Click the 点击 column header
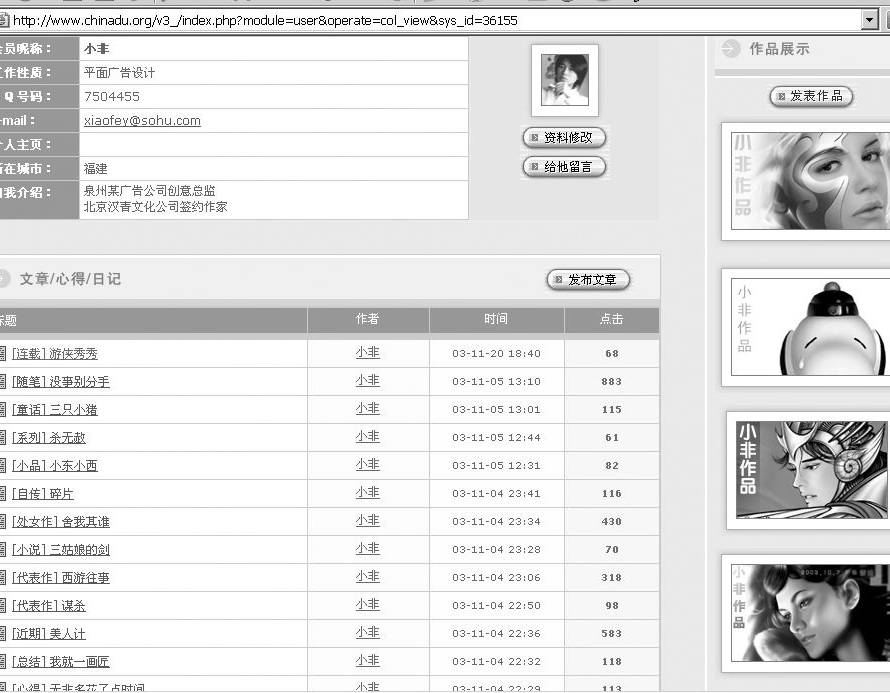 click(x=611, y=319)
